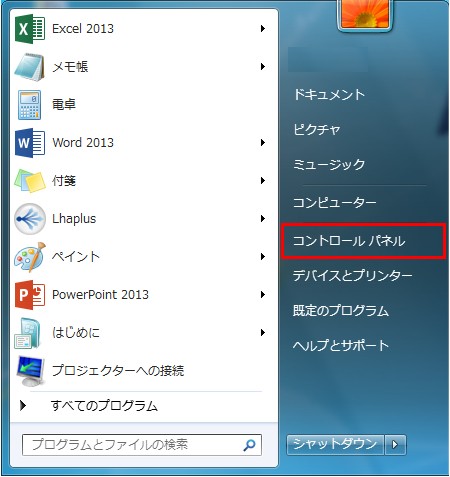Viewport: 450px width, 477px height.
Task: Open the 電卓 calculator icon
Action: (30, 105)
